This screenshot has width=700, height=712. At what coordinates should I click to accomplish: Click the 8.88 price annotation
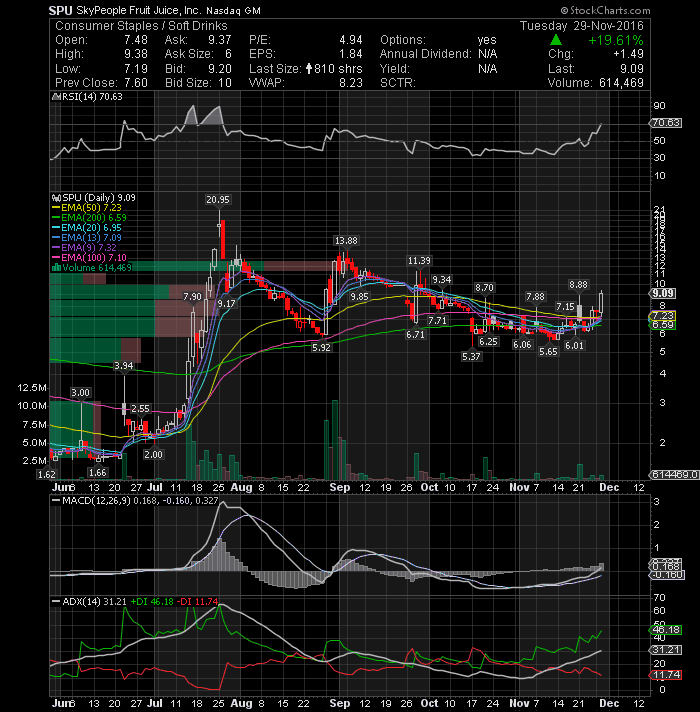[x=578, y=285]
